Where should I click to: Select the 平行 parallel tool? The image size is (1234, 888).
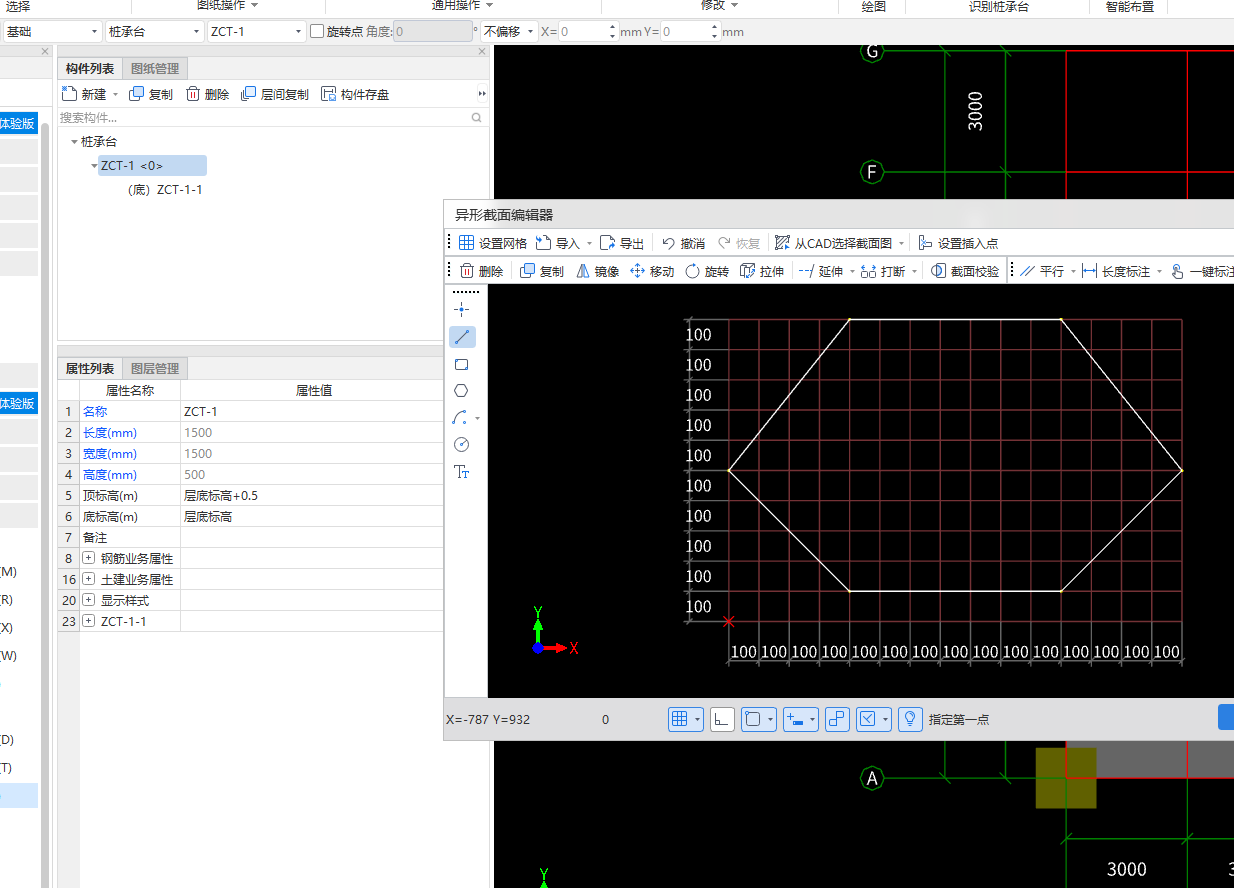point(1042,271)
